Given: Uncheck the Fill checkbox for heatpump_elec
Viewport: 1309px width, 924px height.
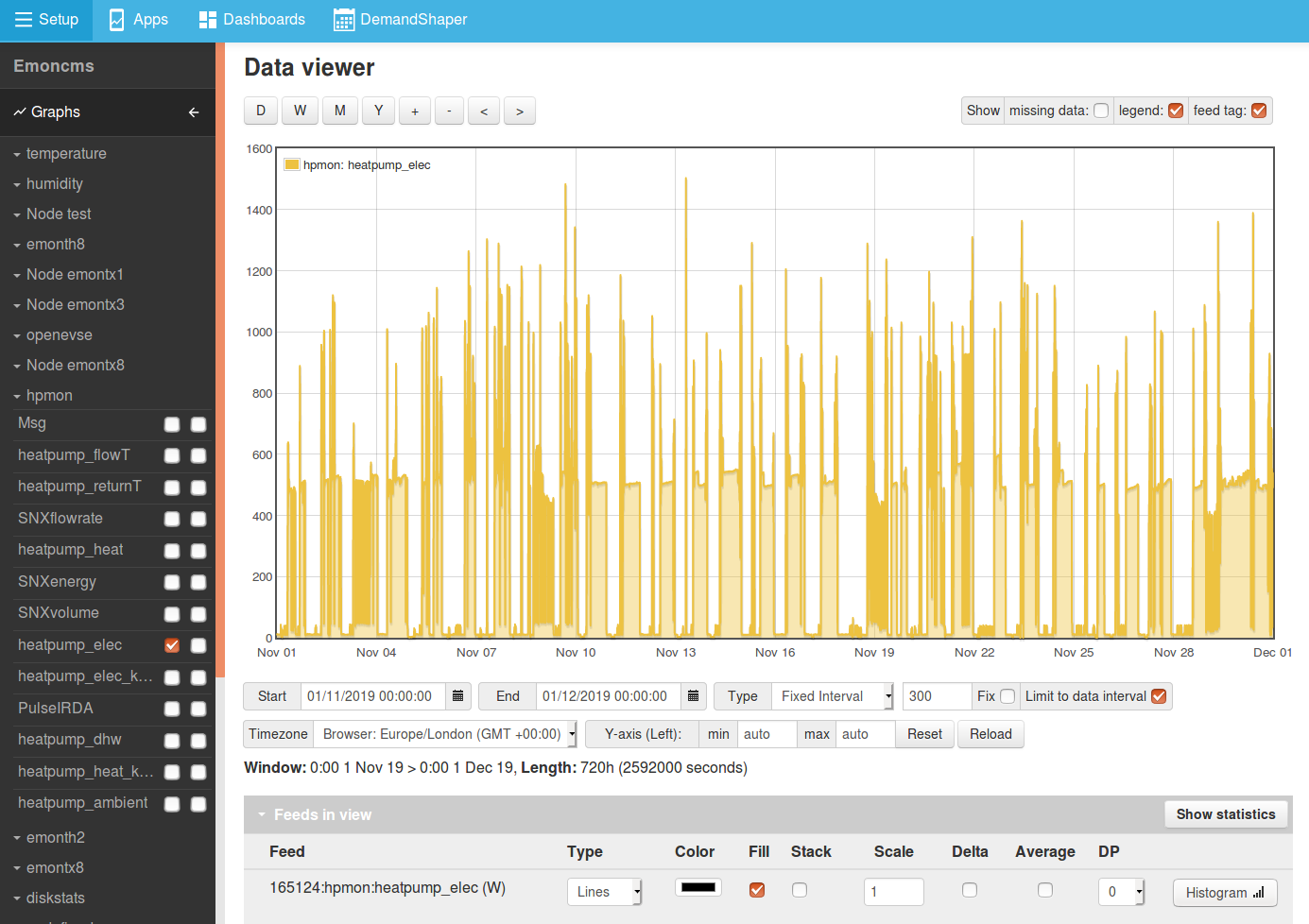Looking at the screenshot, I should point(757,890).
